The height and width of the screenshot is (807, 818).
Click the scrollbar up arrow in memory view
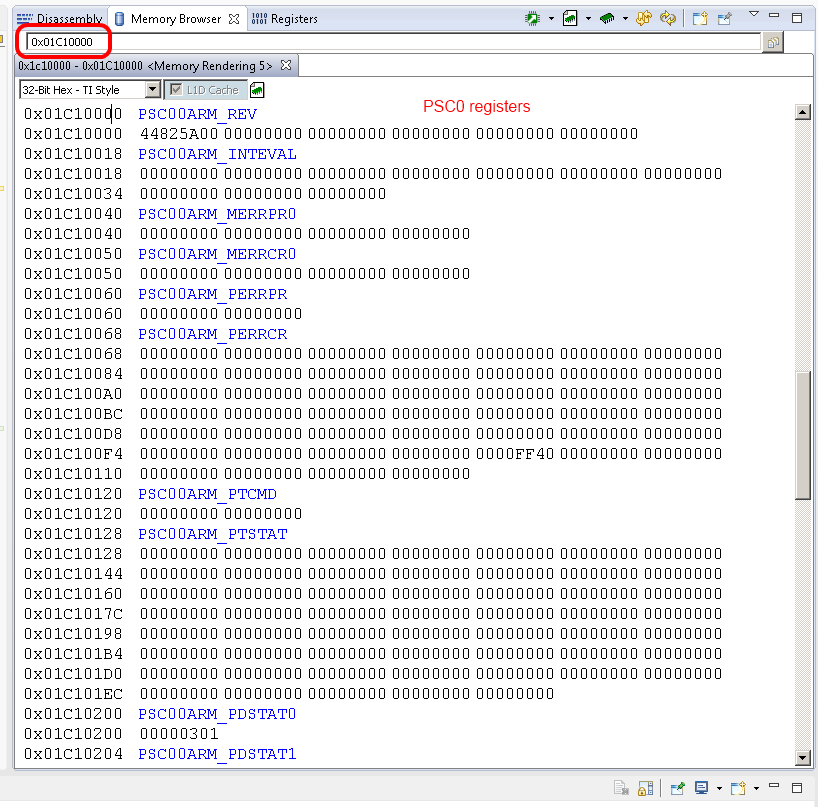click(x=802, y=112)
